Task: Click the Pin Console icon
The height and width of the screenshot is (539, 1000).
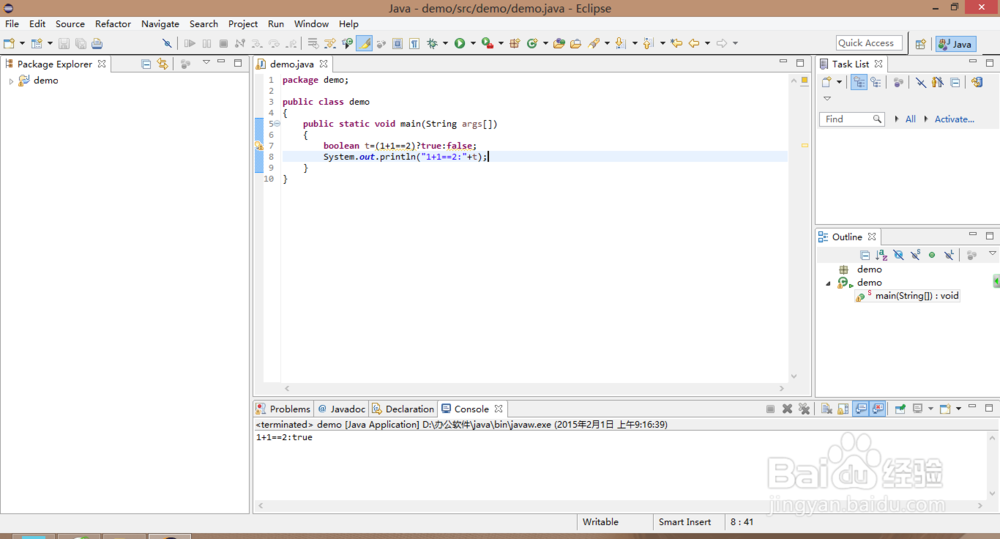Action: coord(900,409)
